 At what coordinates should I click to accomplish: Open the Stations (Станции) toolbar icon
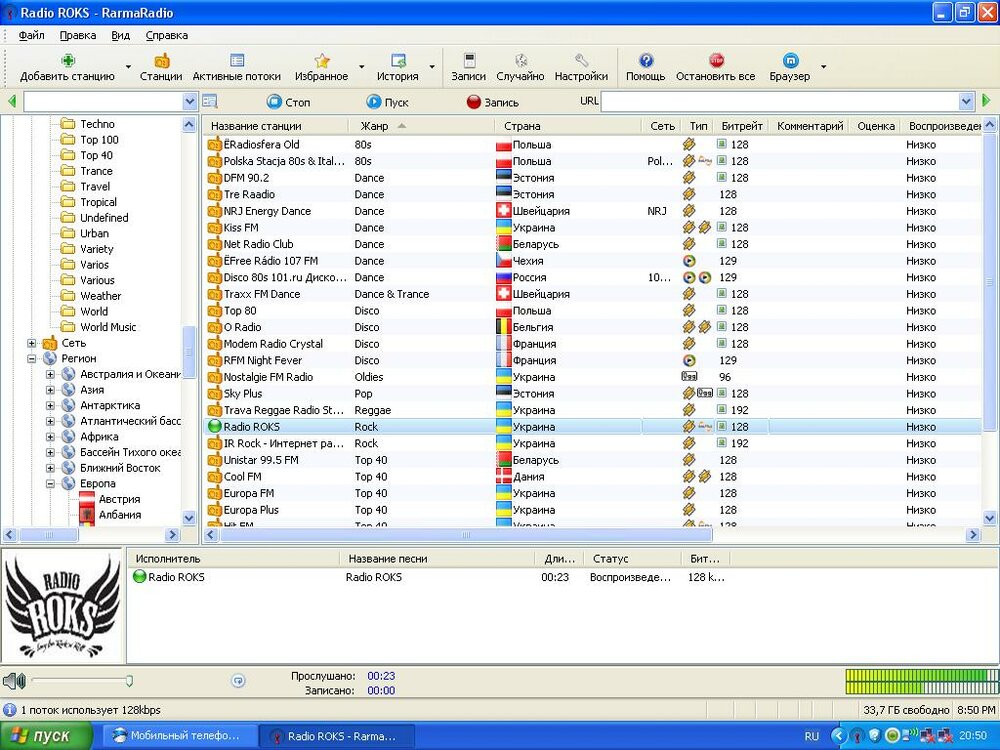[x=161, y=61]
